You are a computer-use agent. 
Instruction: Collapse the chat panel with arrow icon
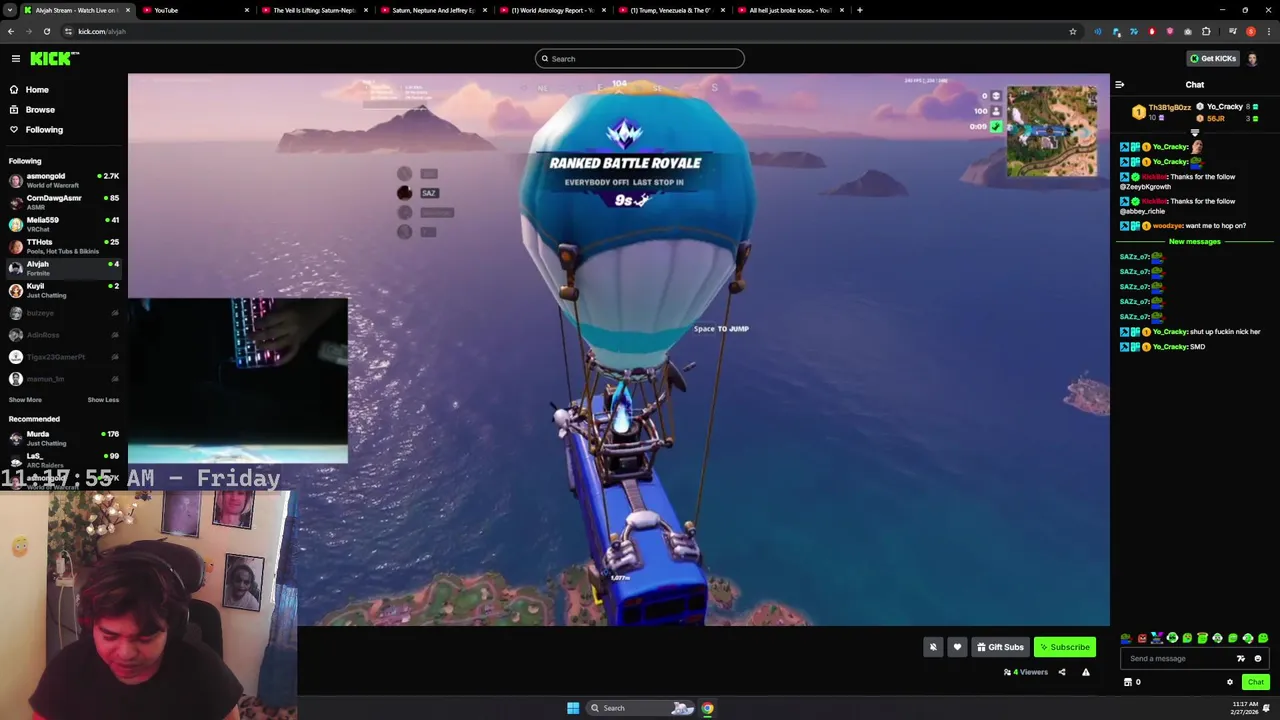click(1119, 85)
